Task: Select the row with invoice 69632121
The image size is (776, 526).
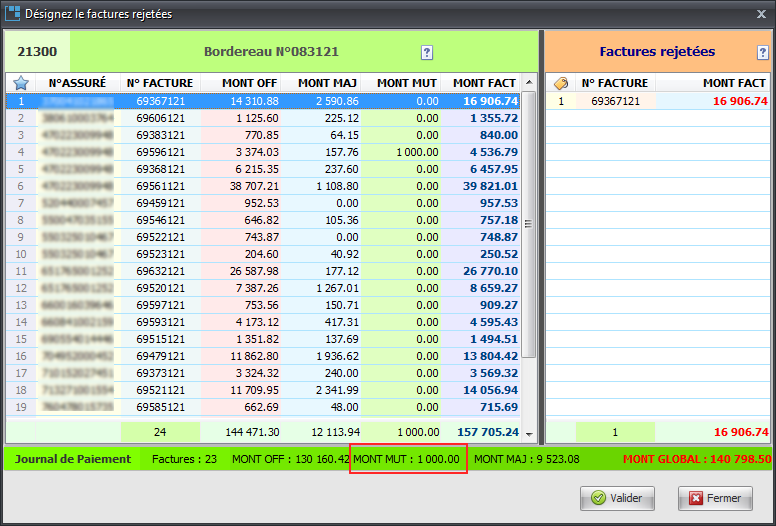Action: [160, 271]
